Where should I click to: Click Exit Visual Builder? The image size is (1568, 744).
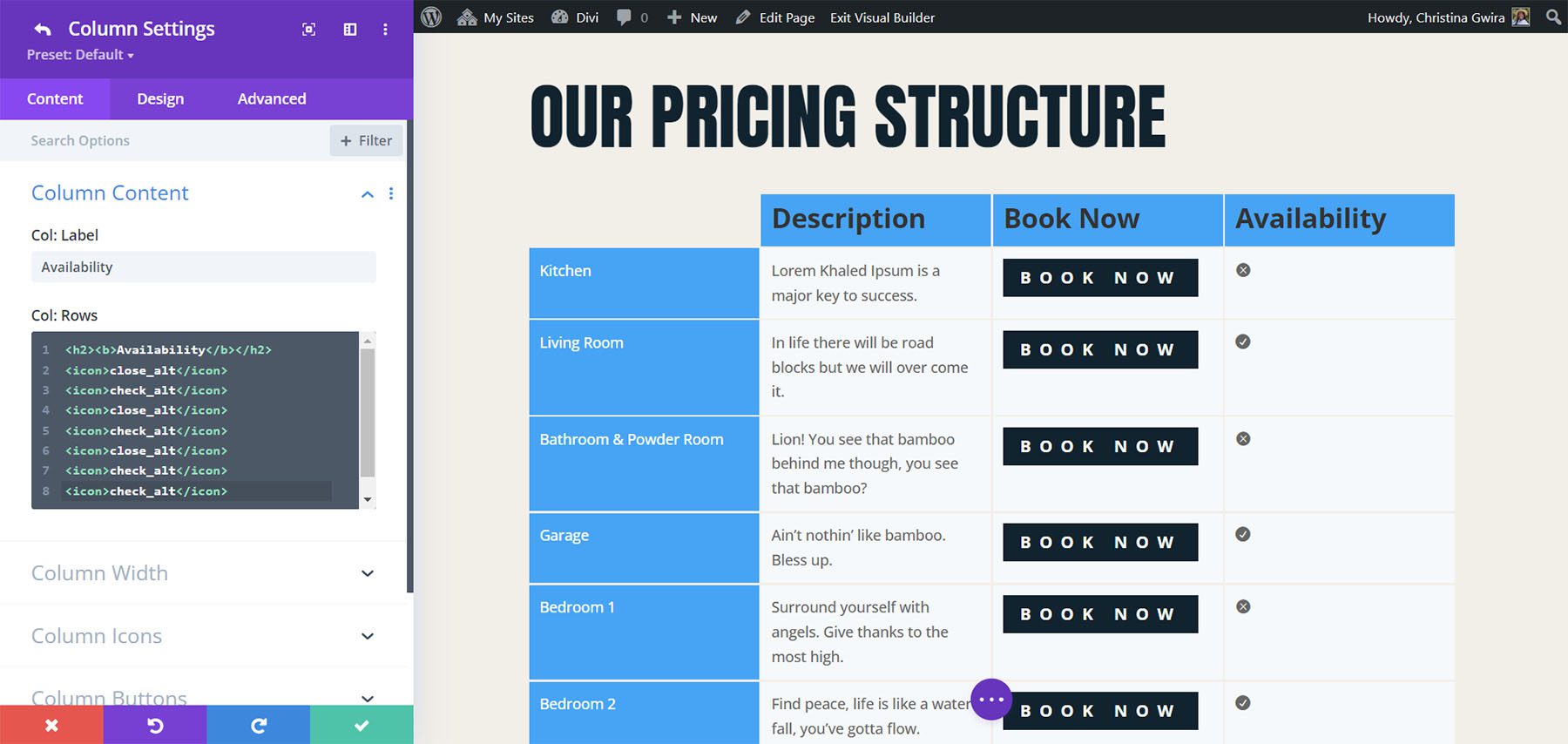click(x=881, y=17)
